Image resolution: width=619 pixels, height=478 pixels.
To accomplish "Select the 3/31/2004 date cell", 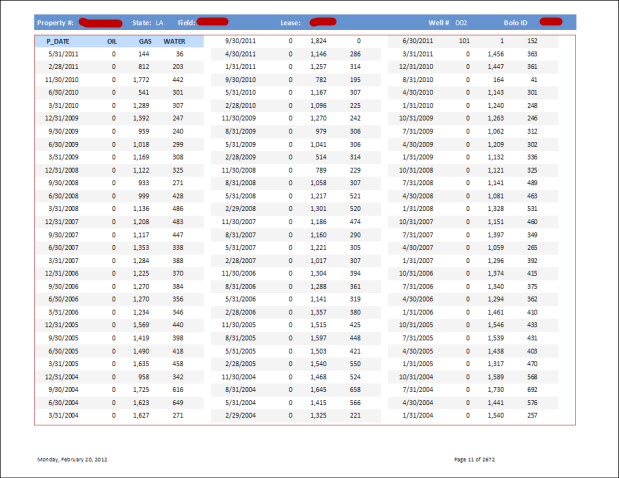I will point(63,415).
